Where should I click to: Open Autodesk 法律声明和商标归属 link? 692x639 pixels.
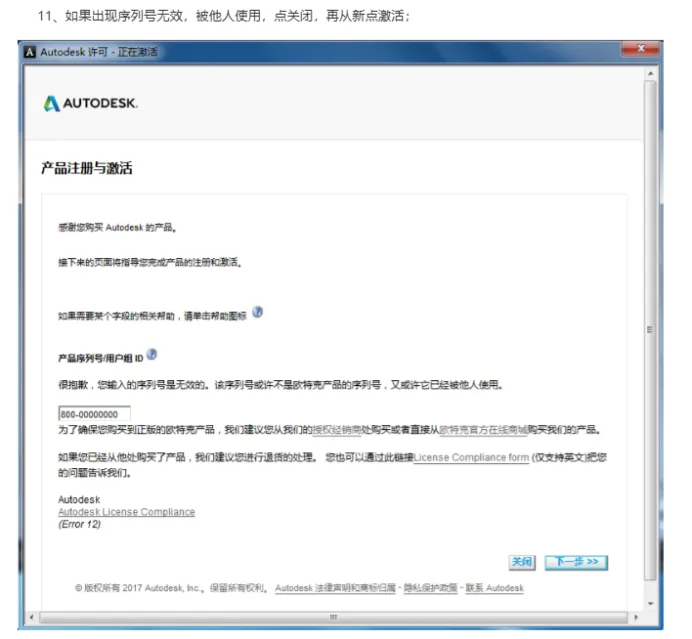pyautogui.click(x=335, y=588)
